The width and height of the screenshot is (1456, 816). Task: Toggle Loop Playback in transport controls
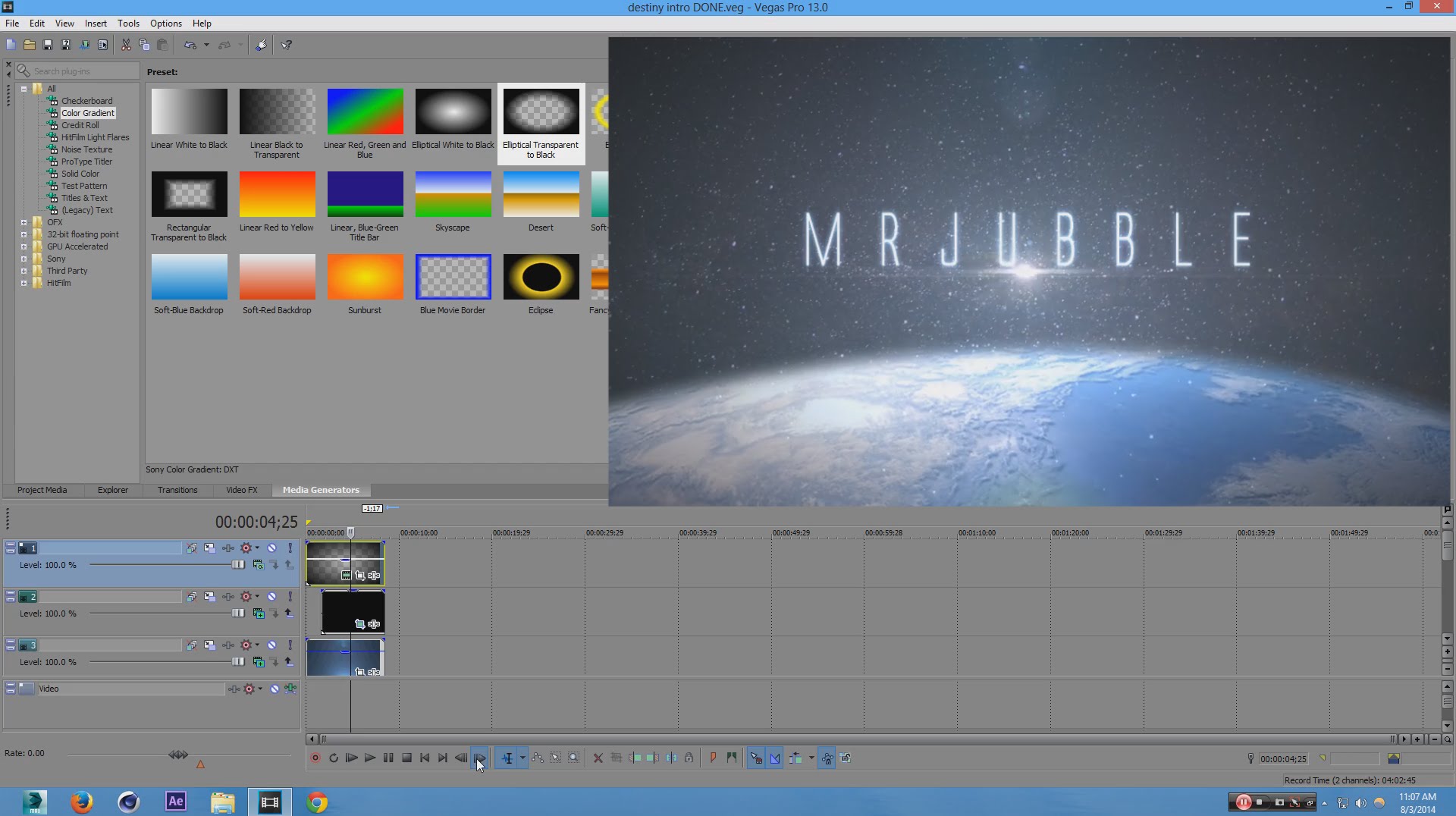click(x=334, y=758)
